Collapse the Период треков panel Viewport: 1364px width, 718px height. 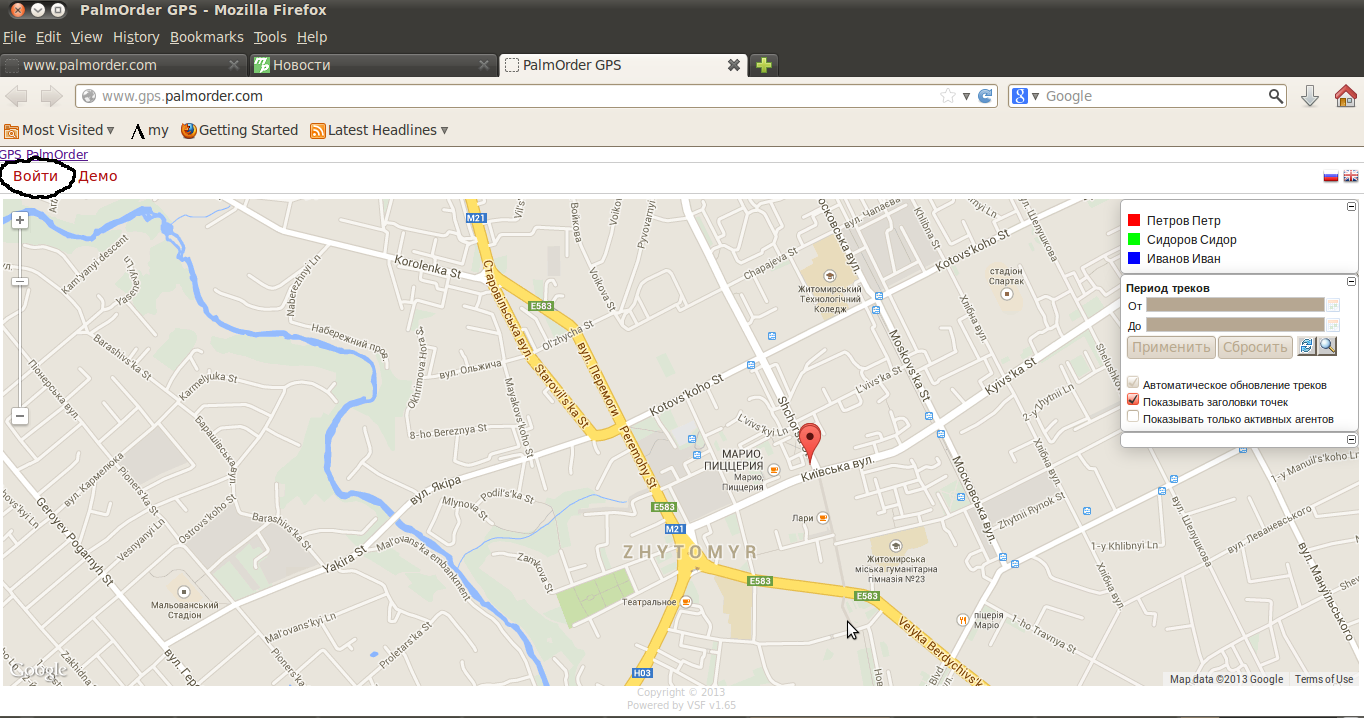(1351, 282)
